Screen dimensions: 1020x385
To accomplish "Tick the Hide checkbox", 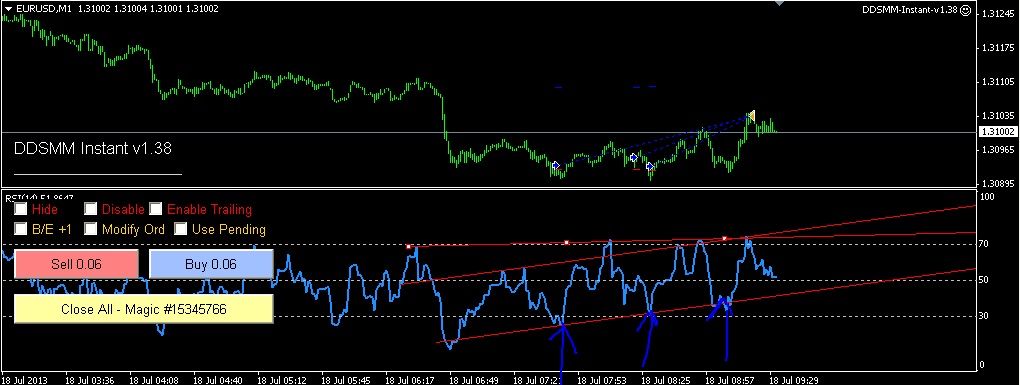I will 21,209.
